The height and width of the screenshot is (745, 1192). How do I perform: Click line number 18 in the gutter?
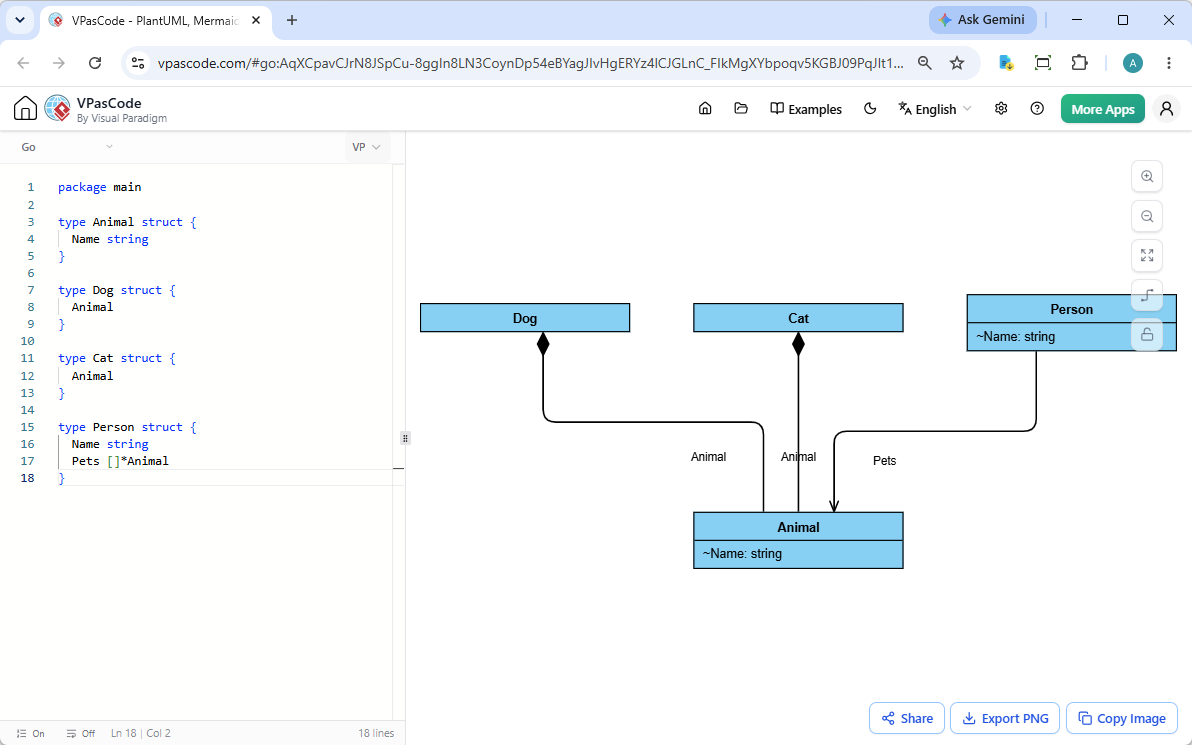27,478
